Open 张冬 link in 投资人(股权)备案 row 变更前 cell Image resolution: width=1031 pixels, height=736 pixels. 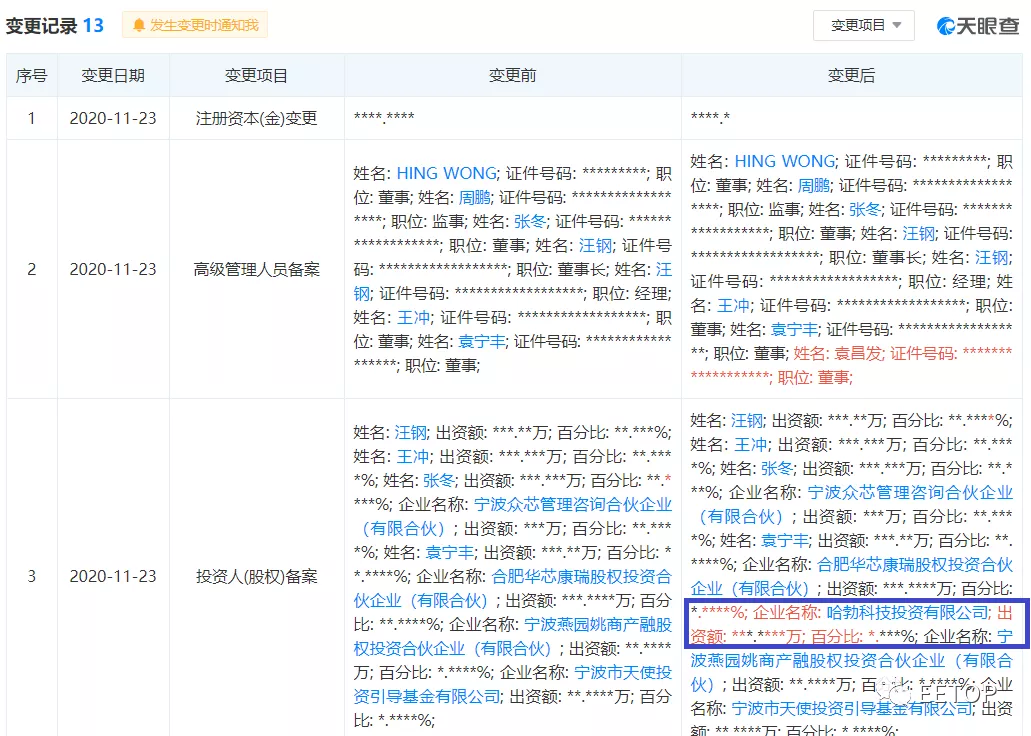(439, 480)
